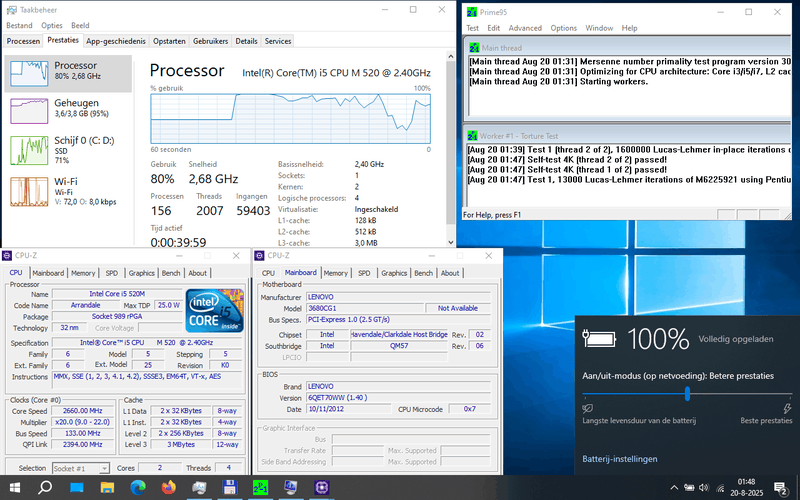Image resolution: width=800 pixels, height=500 pixels.
Task: Open Mainboard tab in left CPU-Z
Action: point(48,273)
